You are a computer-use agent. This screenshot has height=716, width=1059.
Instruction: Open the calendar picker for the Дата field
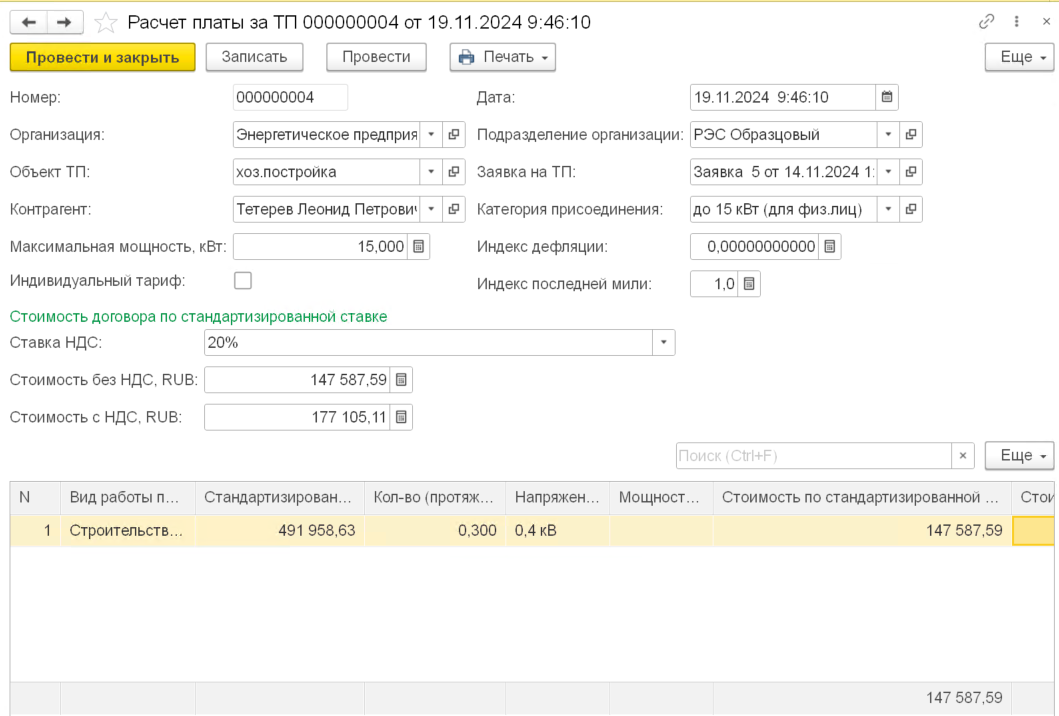click(886, 97)
